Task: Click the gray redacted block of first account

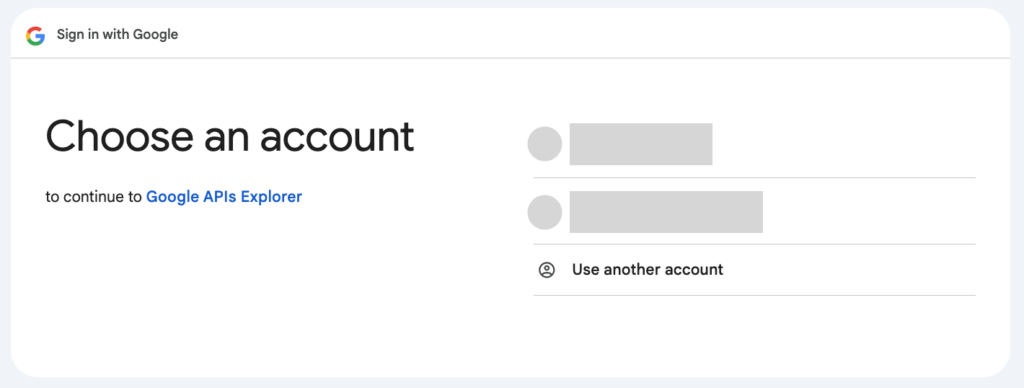Action: tap(641, 144)
